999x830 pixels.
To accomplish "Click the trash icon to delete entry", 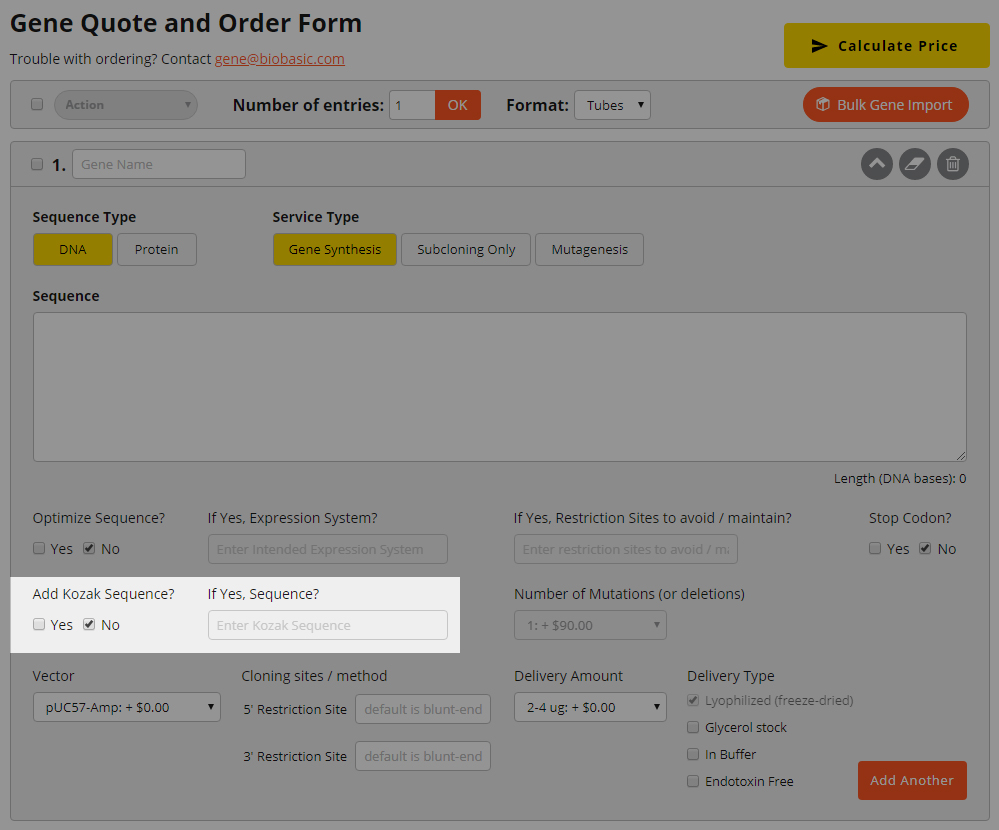I will [953, 164].
